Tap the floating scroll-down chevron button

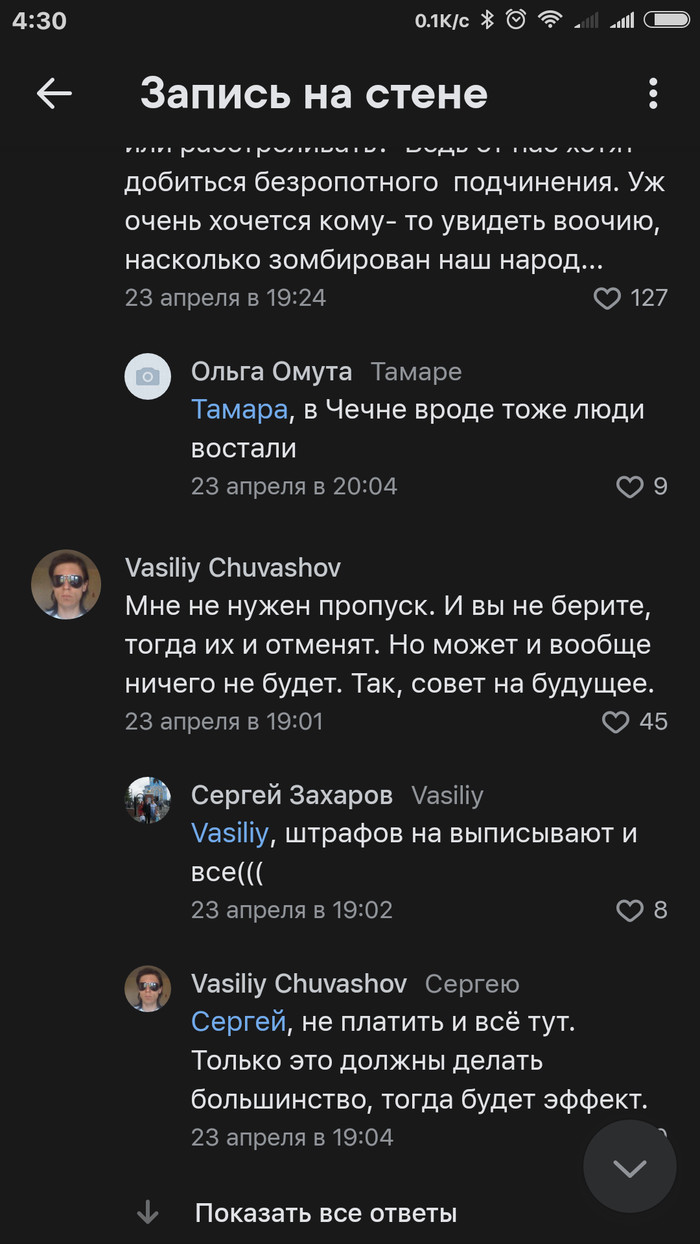pos(629,1166)
